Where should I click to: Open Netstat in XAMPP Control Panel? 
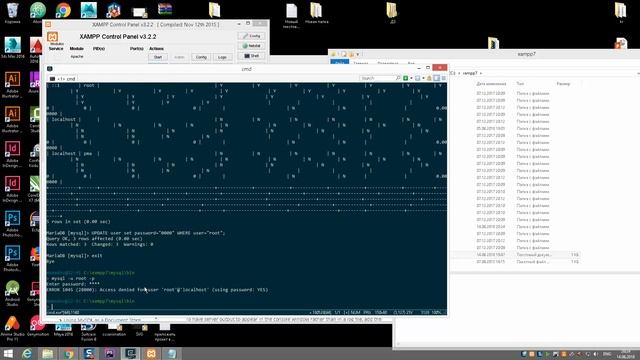click(x=251, y=46)
